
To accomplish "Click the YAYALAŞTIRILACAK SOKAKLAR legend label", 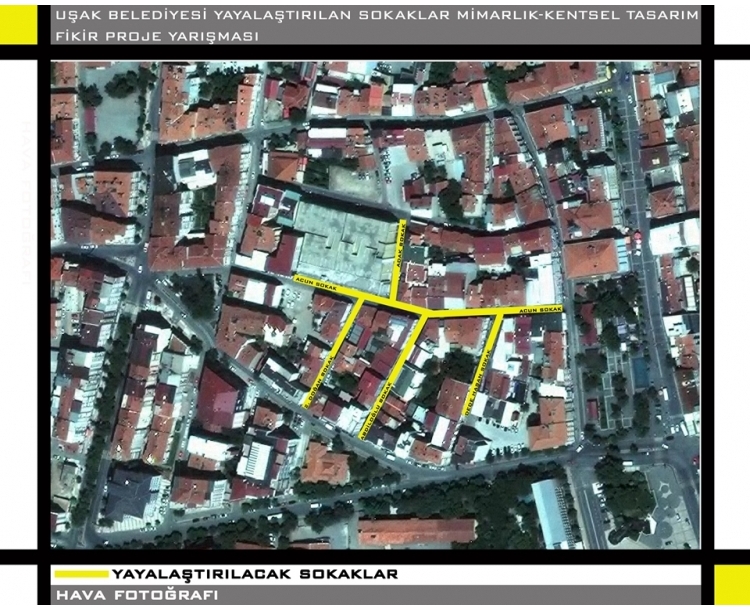I will click(x=255, y=575).
